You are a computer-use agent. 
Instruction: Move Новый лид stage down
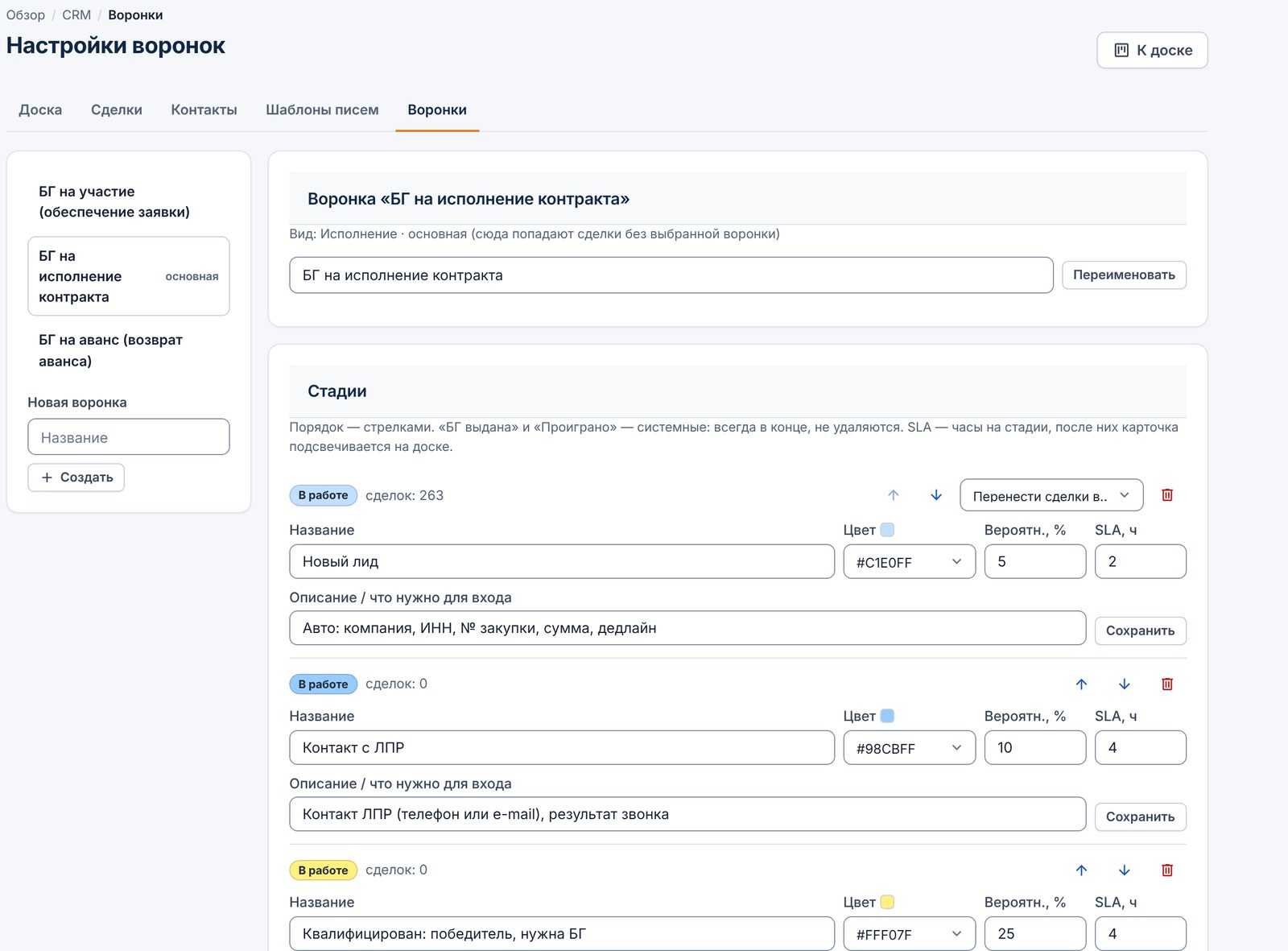(936, 495)
